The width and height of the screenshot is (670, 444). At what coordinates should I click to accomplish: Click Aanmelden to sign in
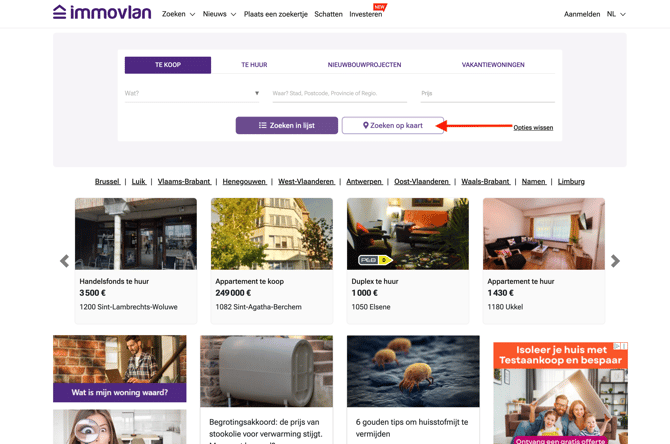pyautogui.click(x=582, y=14)
